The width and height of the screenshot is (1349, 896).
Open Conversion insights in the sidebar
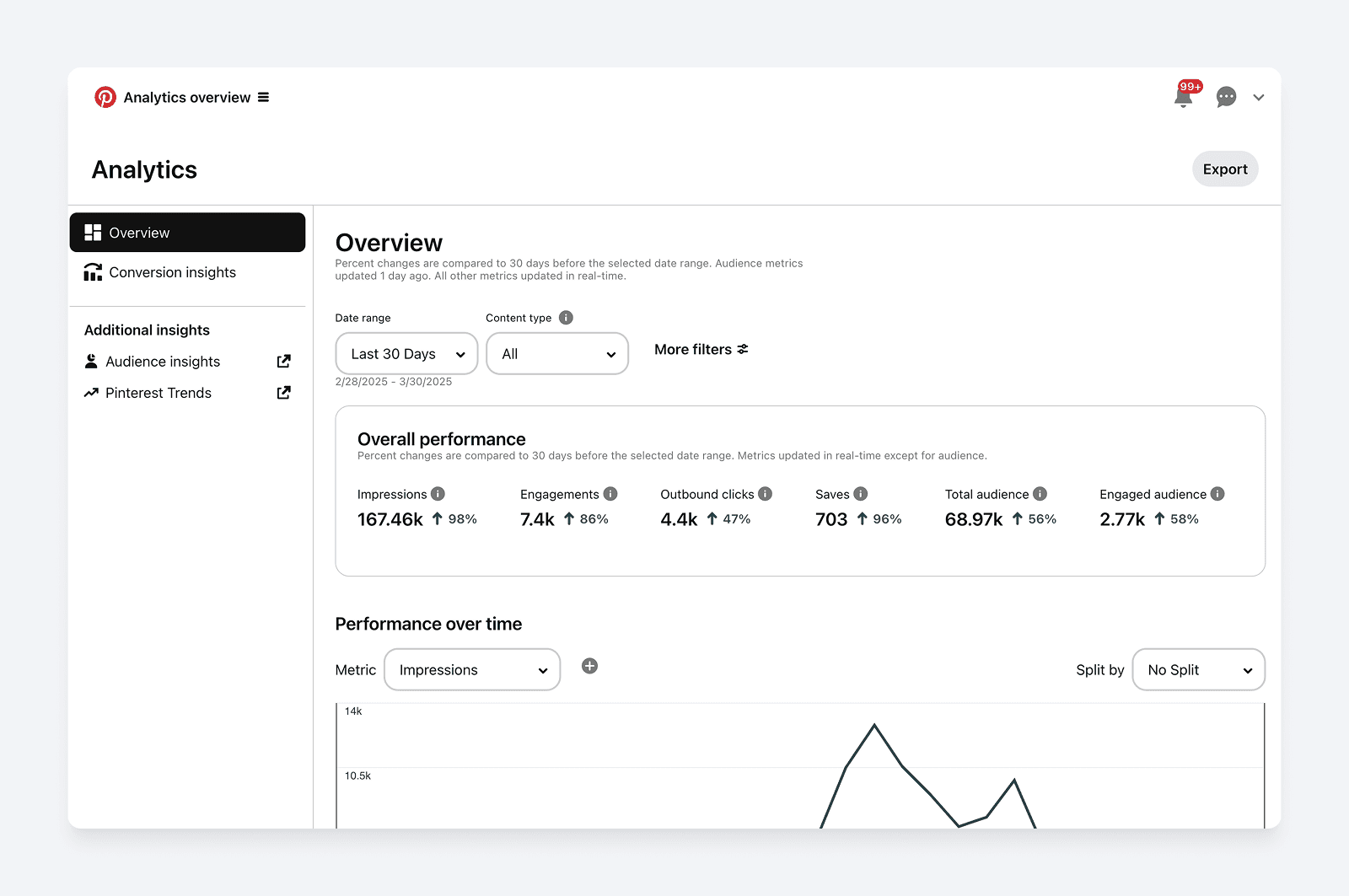[187, 272]
